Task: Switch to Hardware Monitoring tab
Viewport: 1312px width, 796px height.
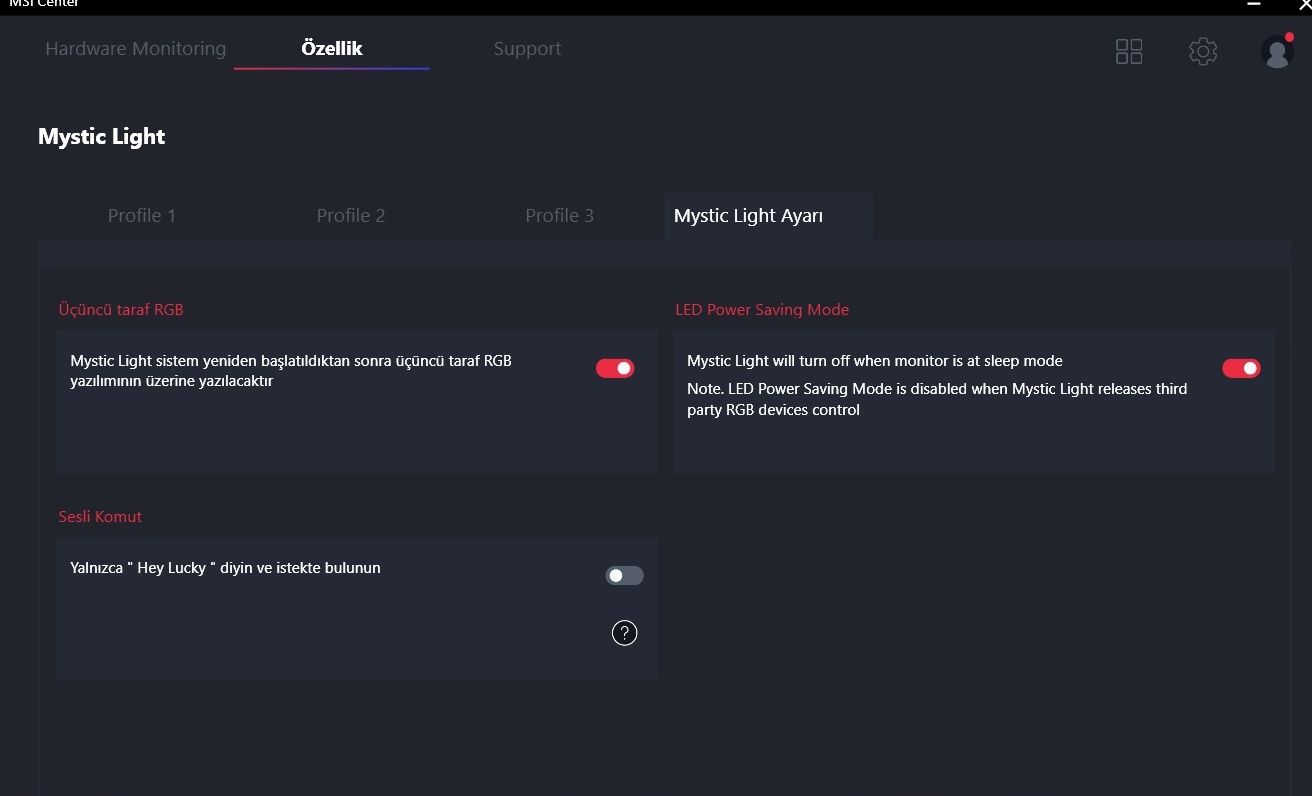Action: (136, 48)
